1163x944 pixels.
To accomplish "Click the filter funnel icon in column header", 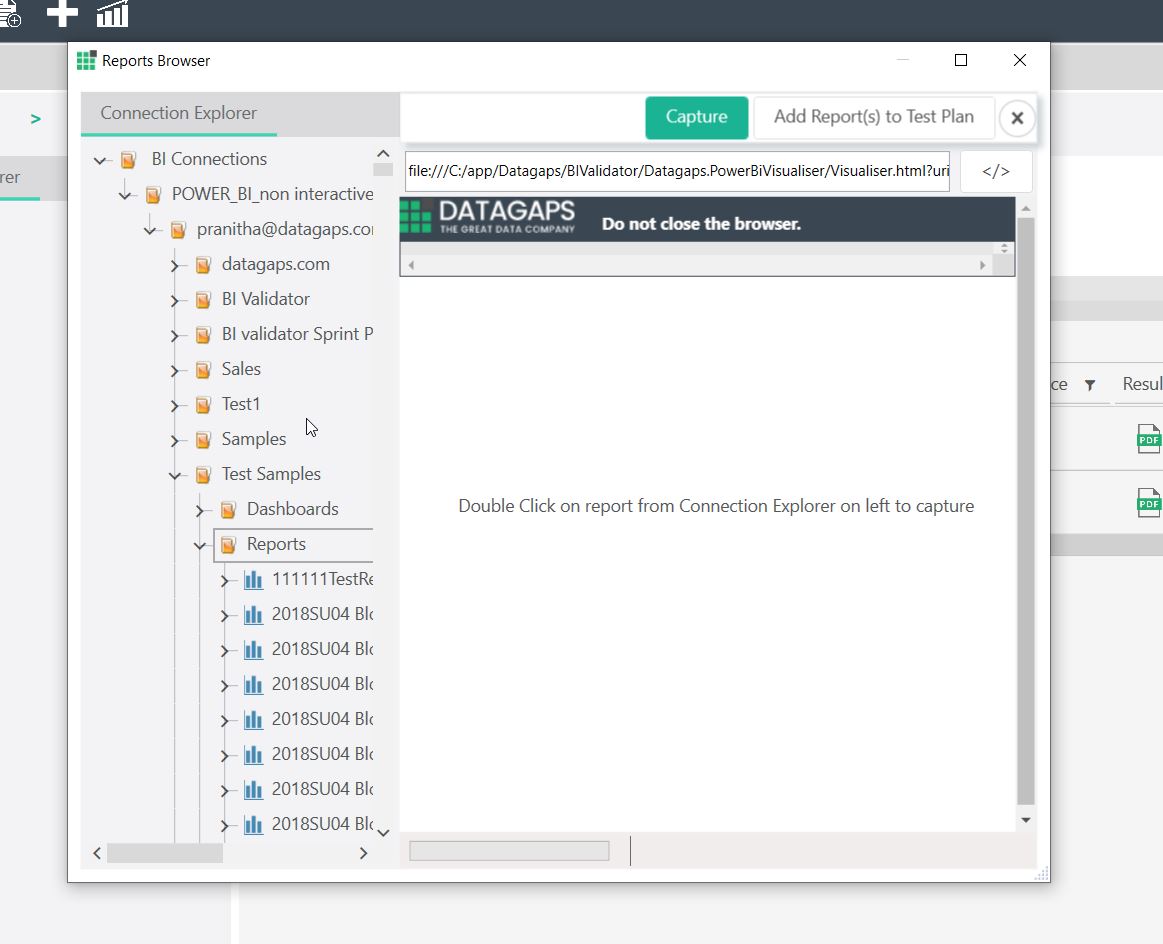I will click(1090, 385).
